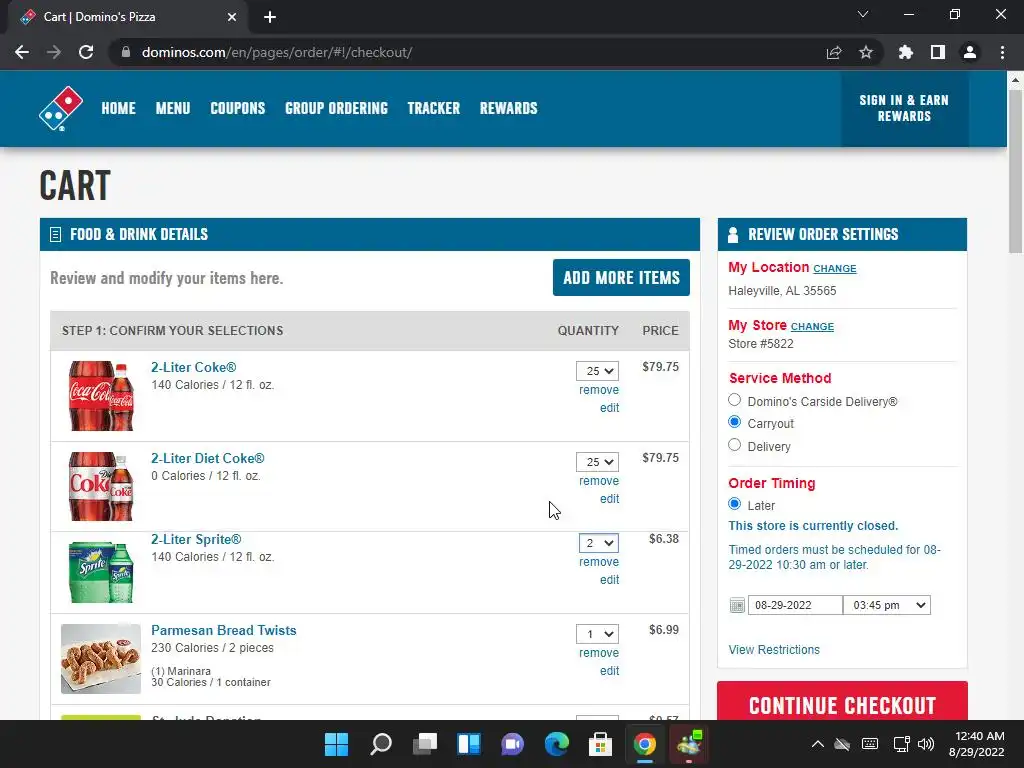The height and width of the screenshot is (768, 1024).
Task: Open the calendar icon beside order date
Action: coord(737,605)
